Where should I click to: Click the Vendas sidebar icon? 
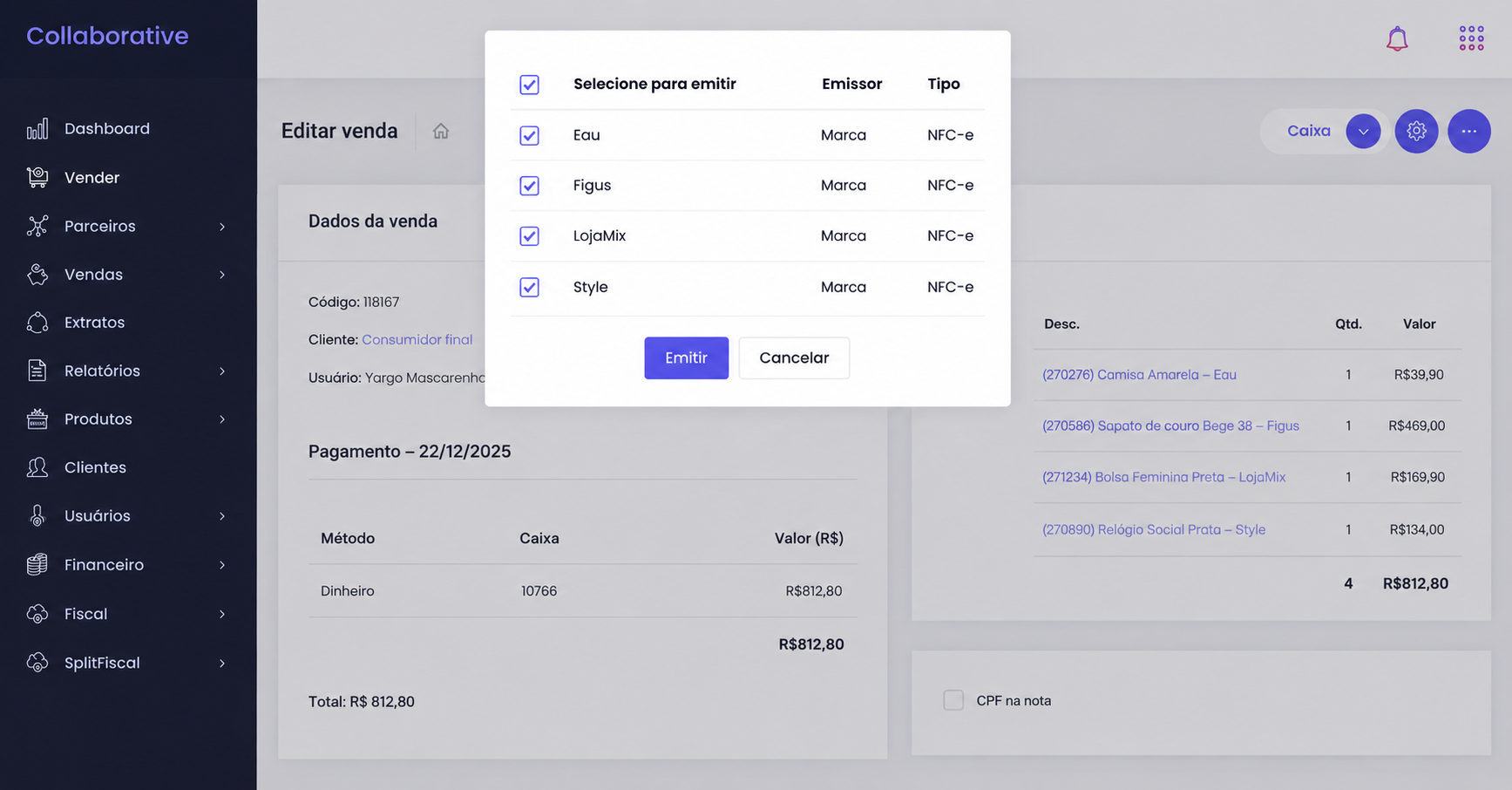(37, 275)
